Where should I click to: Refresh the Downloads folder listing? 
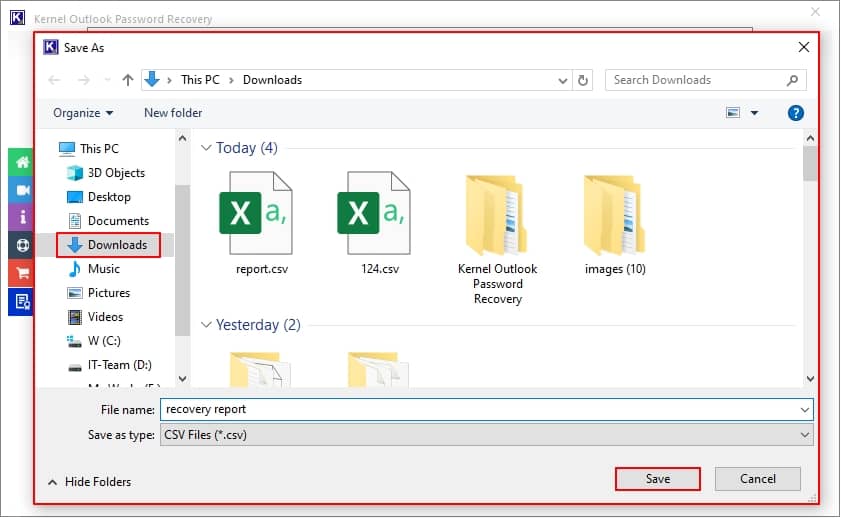pos(582,80)
